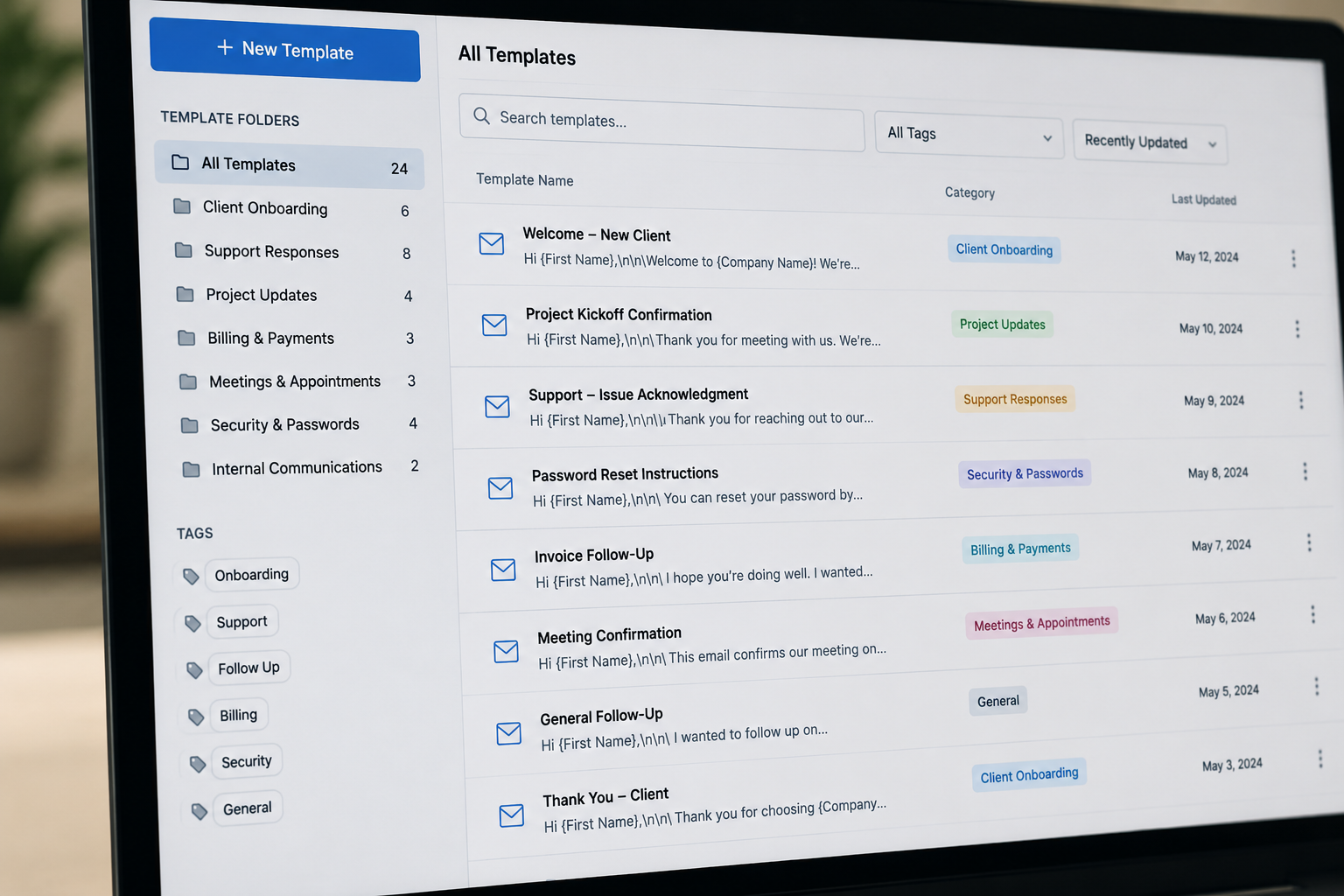Open more options for Password Reset Instructions
1344x896 pixels.
click(x=1305, y=471)
